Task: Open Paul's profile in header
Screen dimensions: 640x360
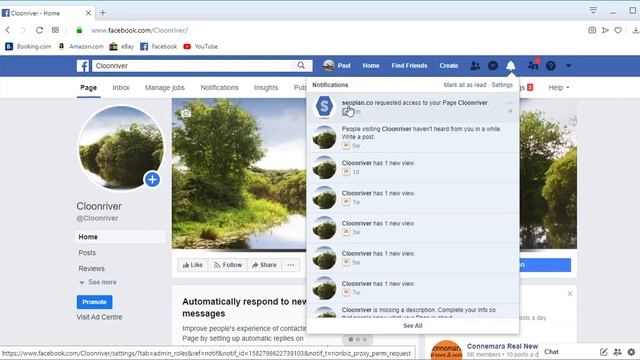Action: click(x=337, y=66)
